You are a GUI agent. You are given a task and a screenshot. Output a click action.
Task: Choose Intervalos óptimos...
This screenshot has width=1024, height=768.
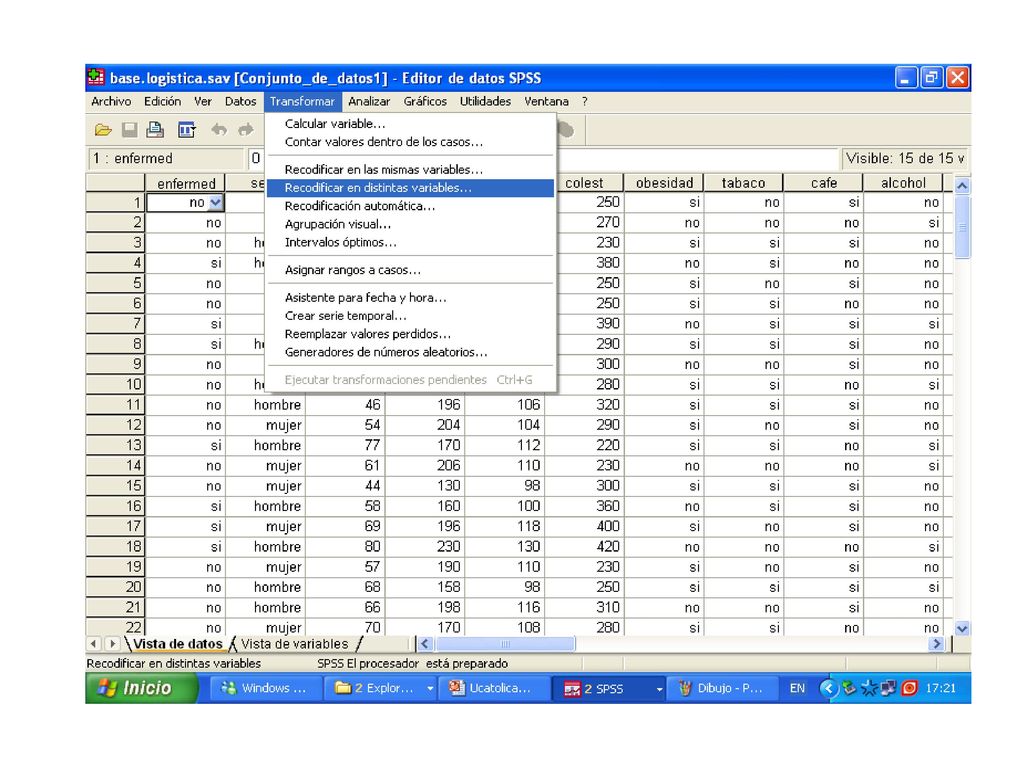pos(411,242)
